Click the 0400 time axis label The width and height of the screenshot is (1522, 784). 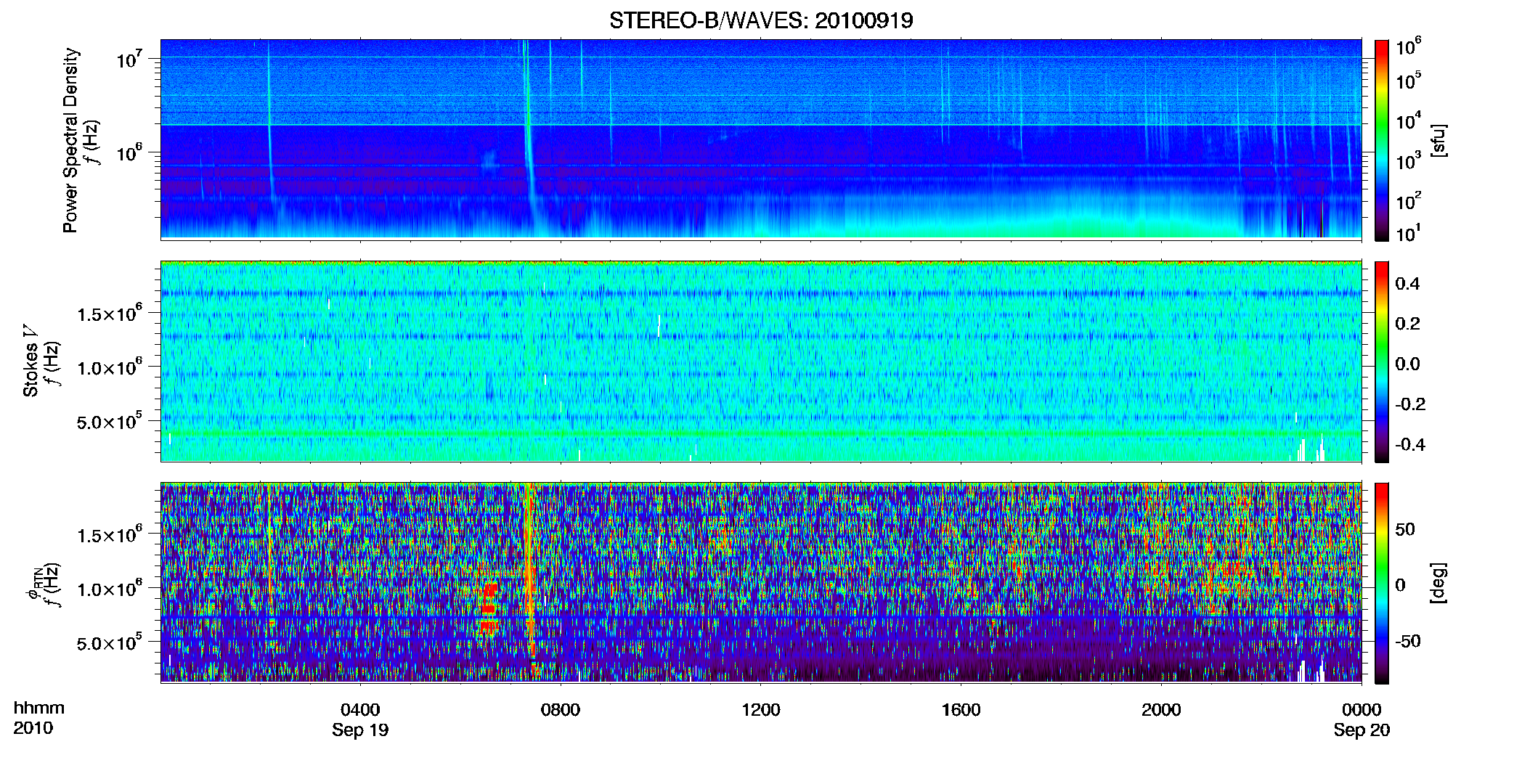coord(360,709)
